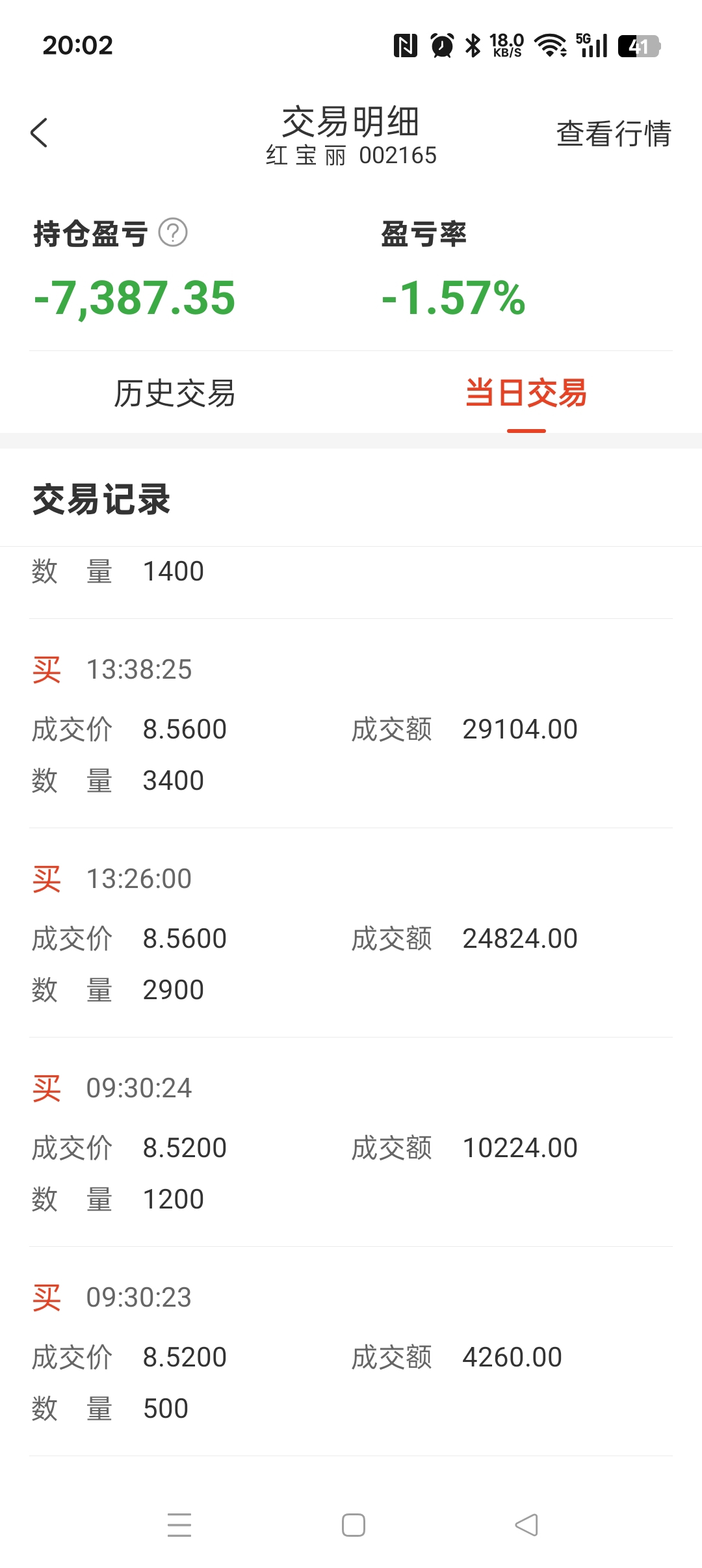Tap the Bluetooth status icon
702x1568 pixels.
(x=473, y=46)
